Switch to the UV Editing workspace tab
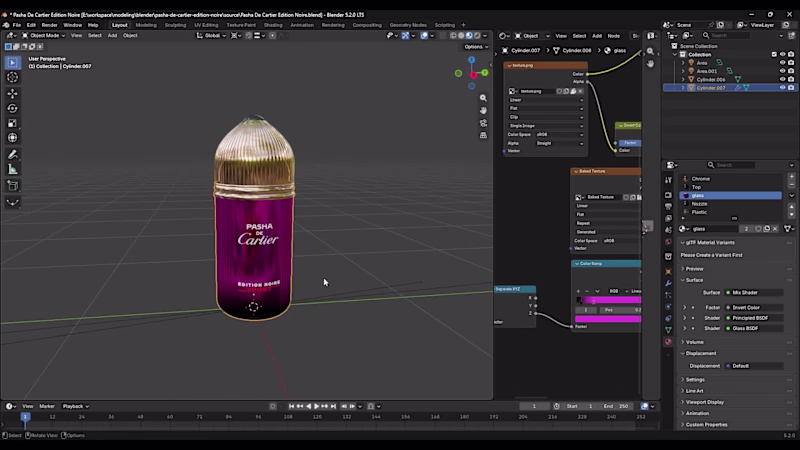The height and width of the screenshot is (450, 800). click(206, 25)
